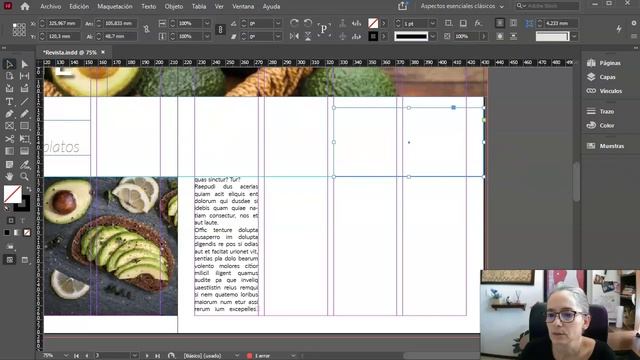Open the Tabla menu

pos(199,7)
